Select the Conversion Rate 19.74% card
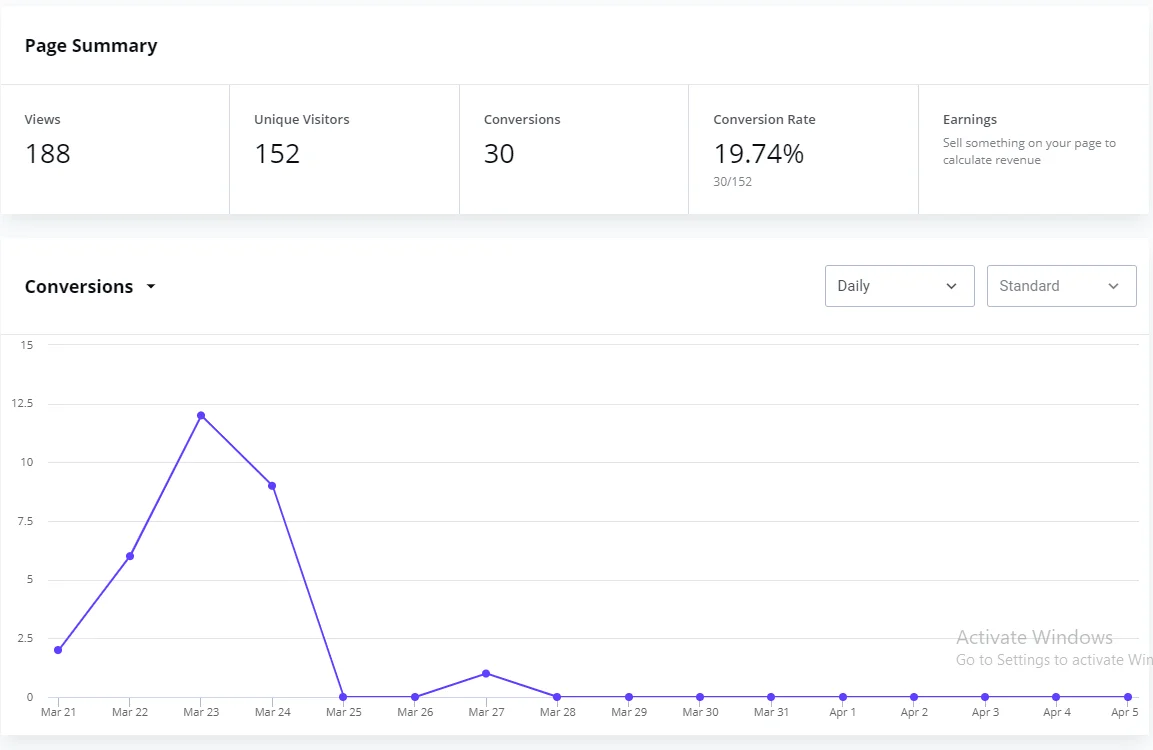The image size is (1153, 750). (803, 149)
